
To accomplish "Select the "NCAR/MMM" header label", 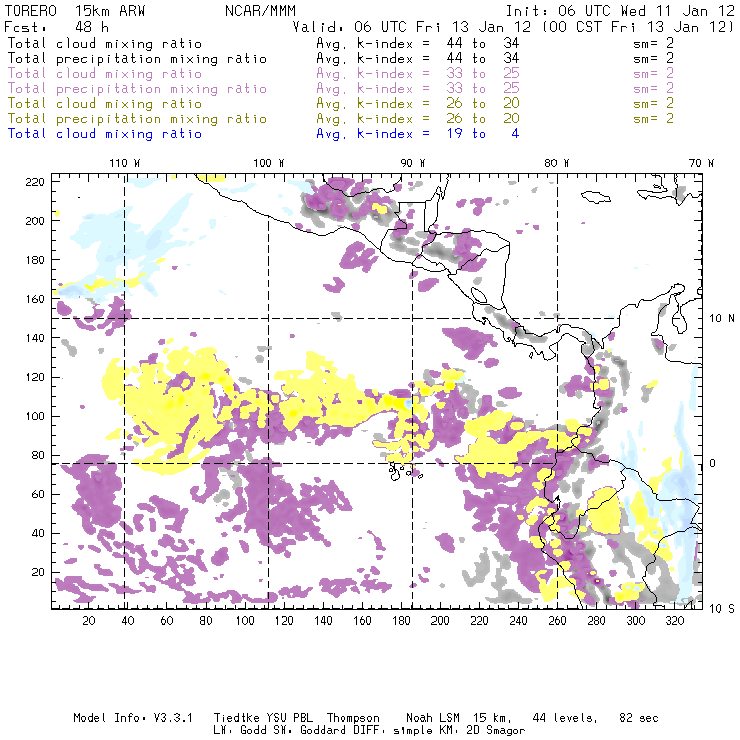I will [x=260, y=11].
